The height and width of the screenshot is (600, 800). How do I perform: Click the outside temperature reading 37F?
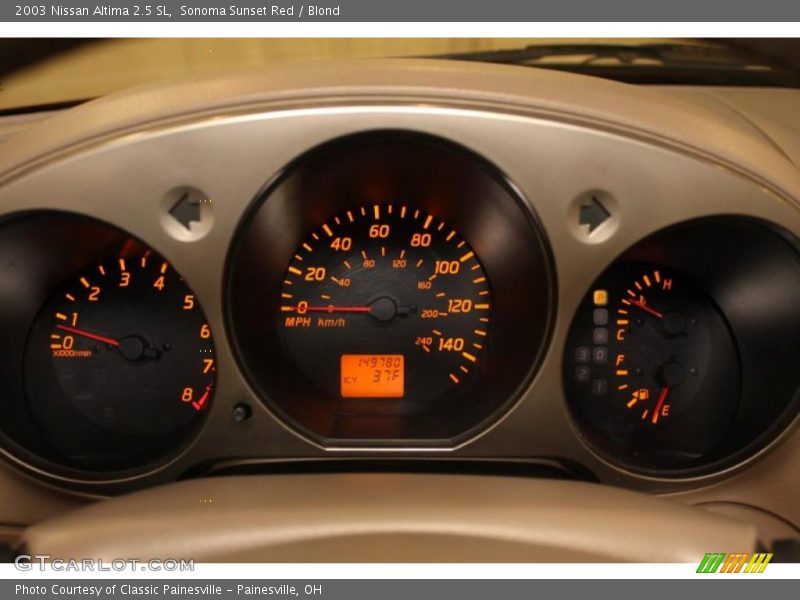pyautogui.click(x=386, y=377)
